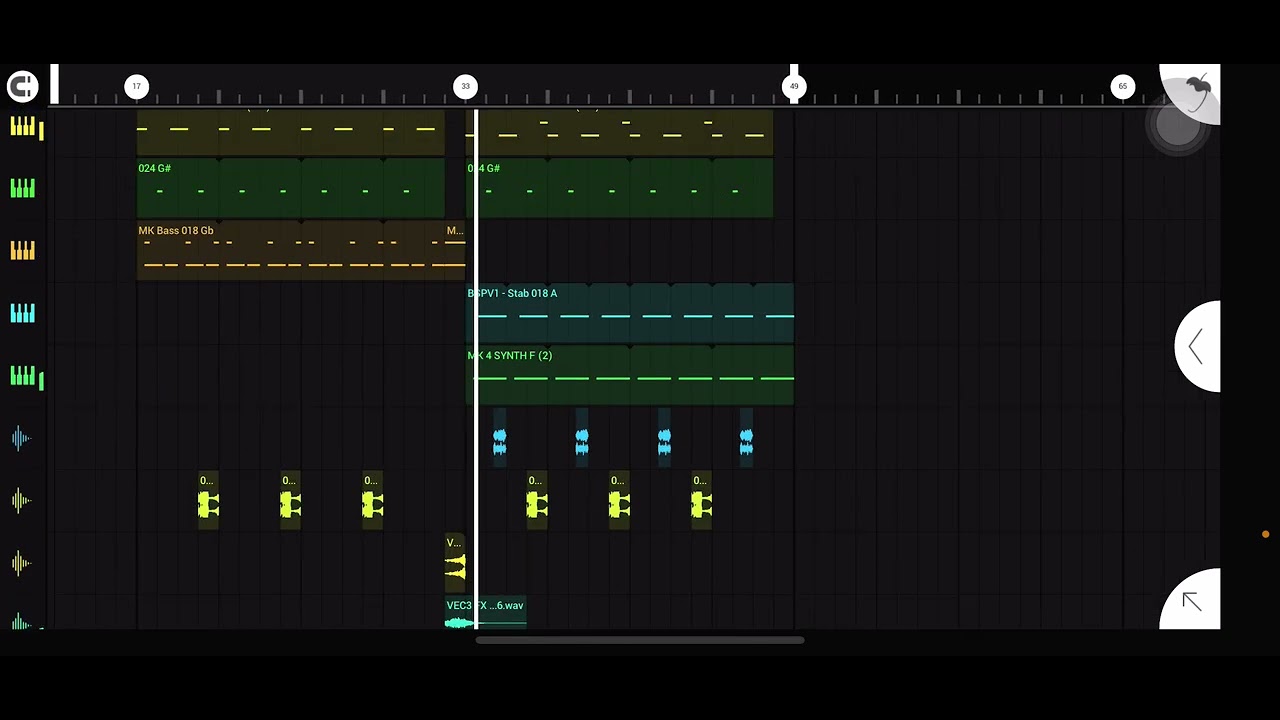Select the orange piano icon of the MK Bass track
The width and height of the screenshot is (1280, 720).
[23, 251]
